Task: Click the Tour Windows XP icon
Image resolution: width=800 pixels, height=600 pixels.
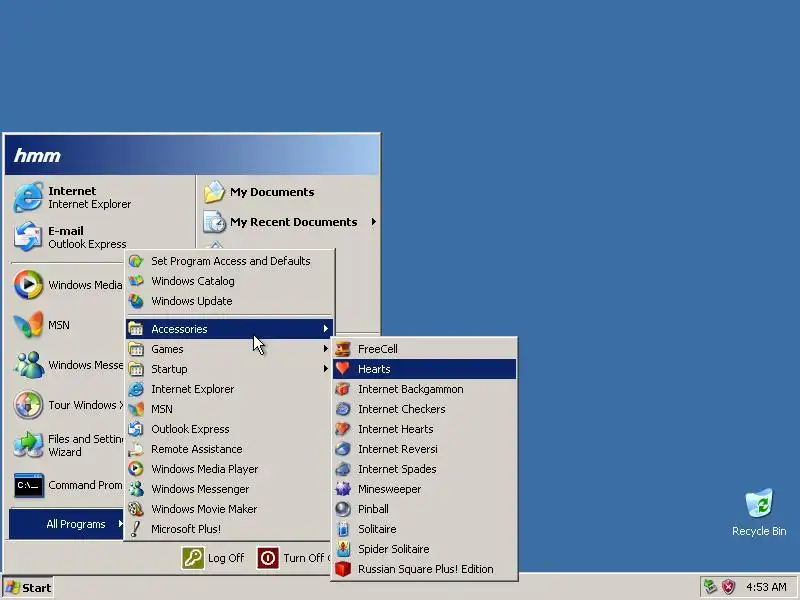Action: [28, 405]
